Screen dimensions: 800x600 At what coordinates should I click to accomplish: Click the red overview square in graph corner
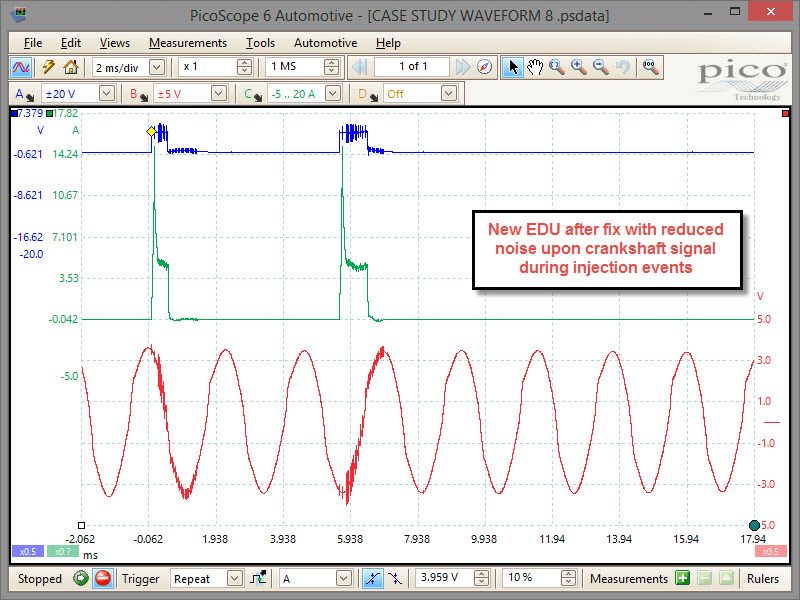tap(785, 114)
